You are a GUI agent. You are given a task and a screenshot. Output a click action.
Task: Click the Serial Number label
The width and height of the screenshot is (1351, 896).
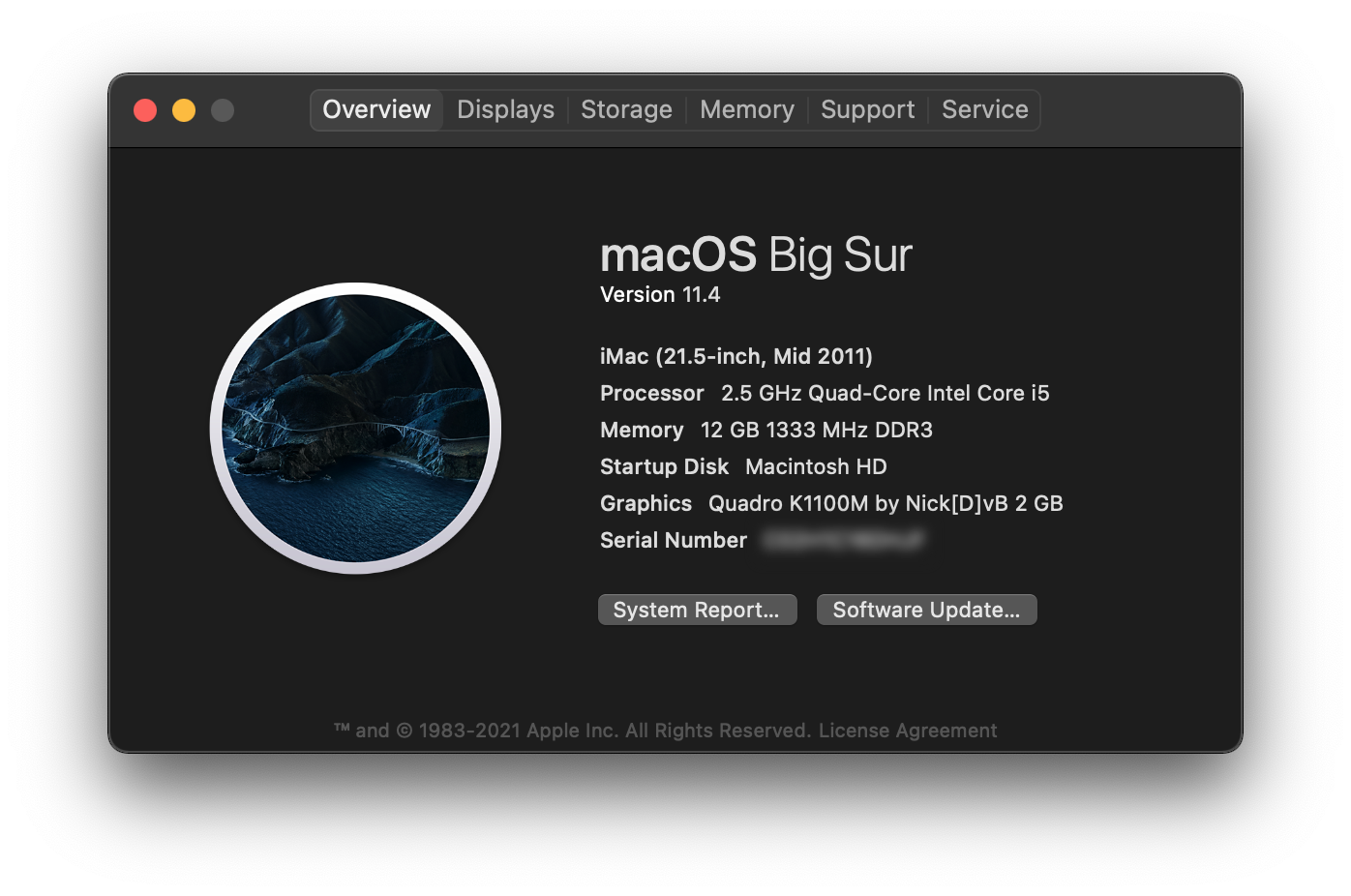pyautogui.click(x=674, y=540)
